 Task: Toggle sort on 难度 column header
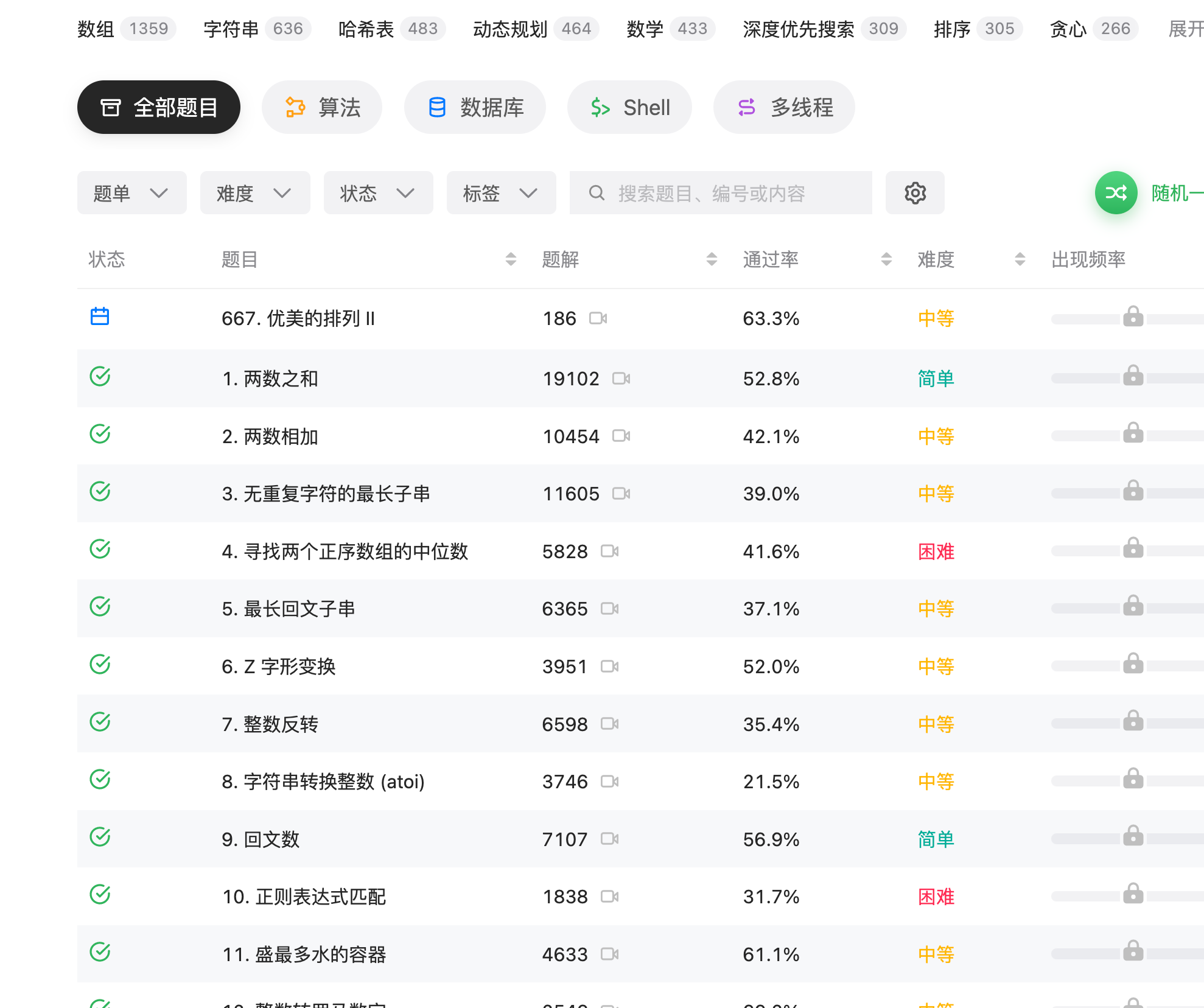pyautogui.click(x=1020, y=259)
